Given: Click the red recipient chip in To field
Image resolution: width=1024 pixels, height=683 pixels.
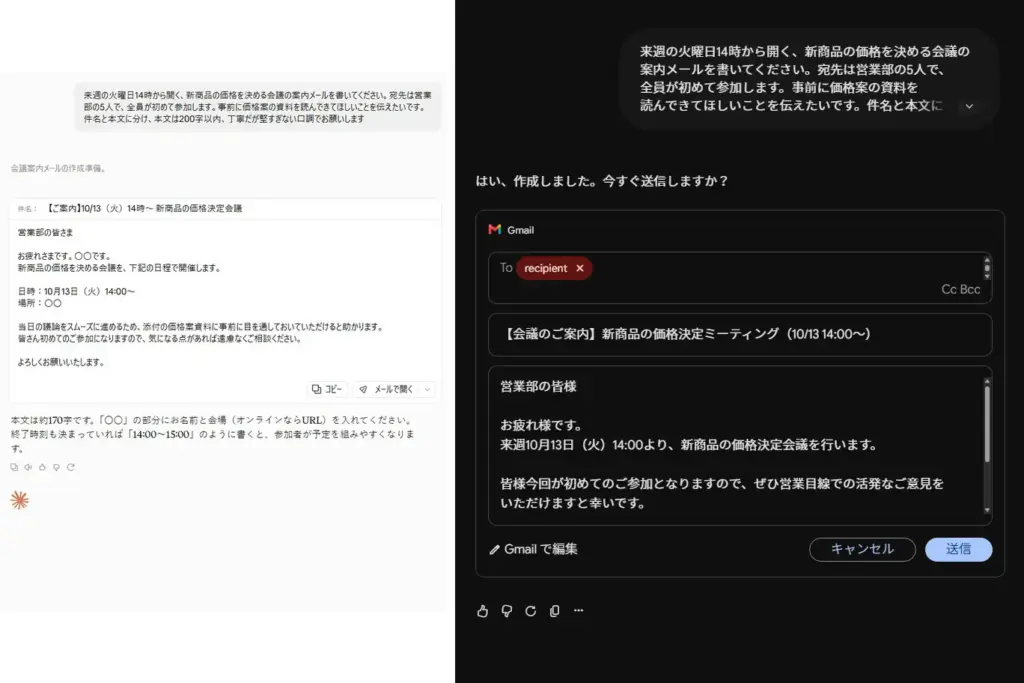Looking at the screenshot, I should pyautogui.click(x=554, y=268).
